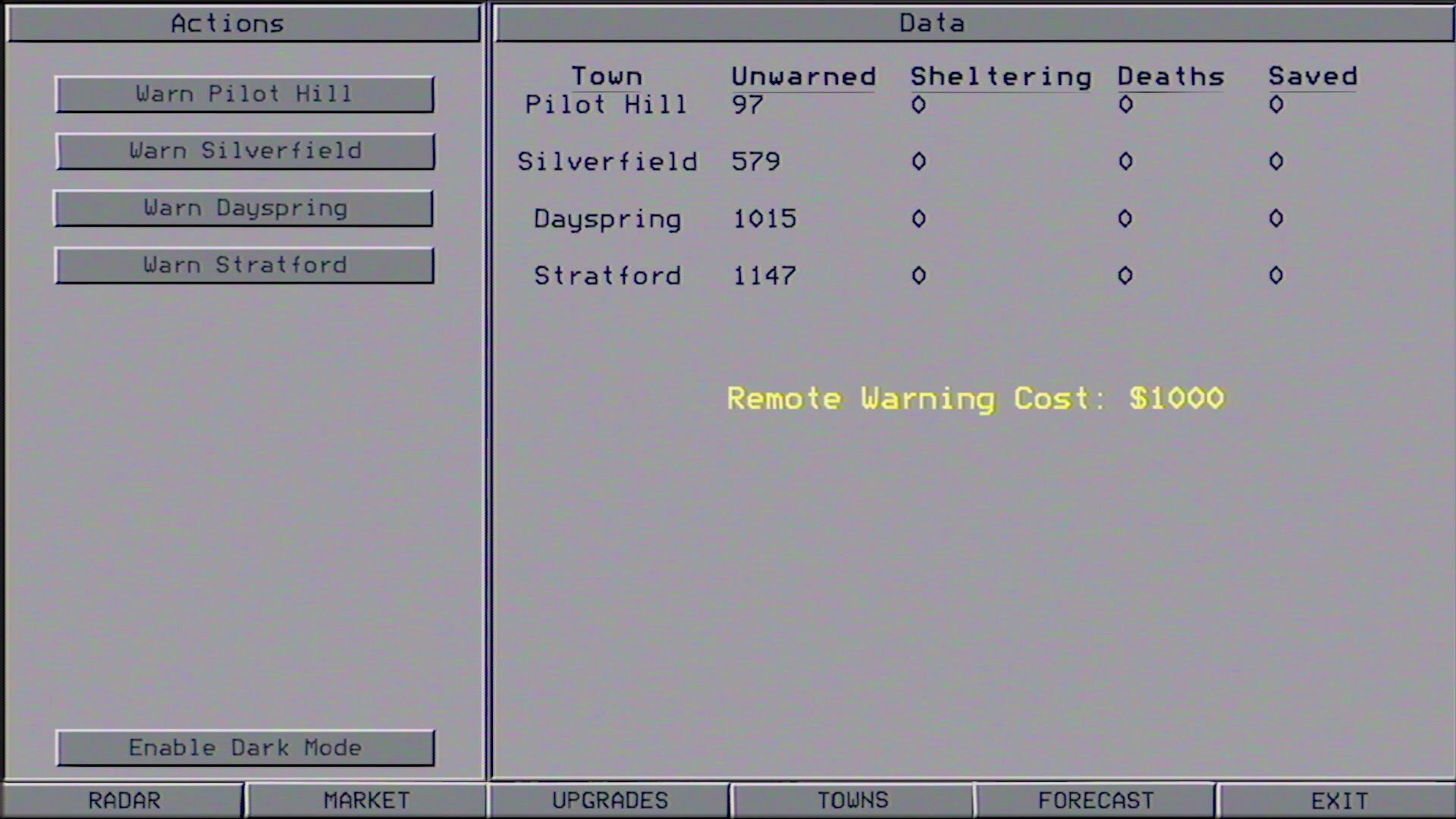Image resolution: width=1456 pixels, height=819 pixels.
Task: Click the Sheltering indicator for Pilot Hill
Action: click(918, 105)
